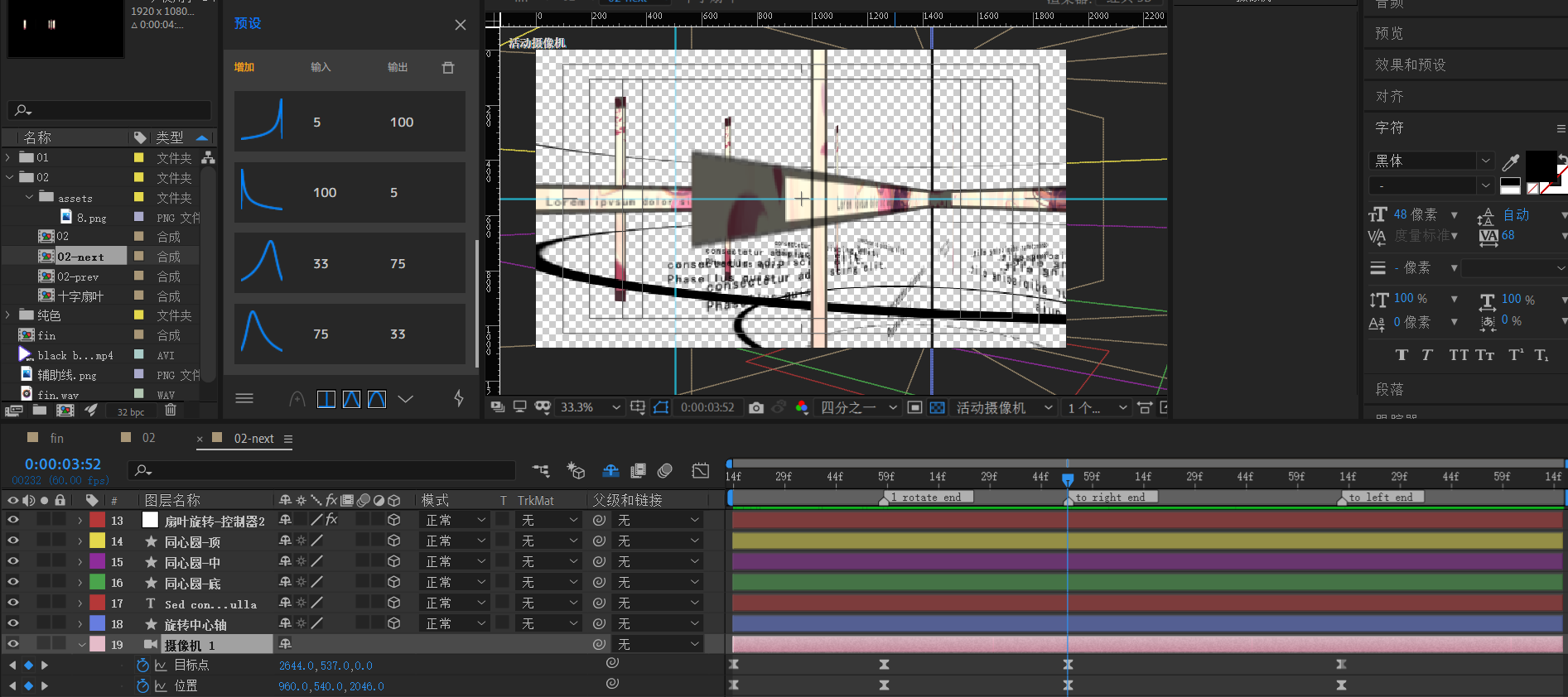Expand the 纯色 folder

tap(9, 315)
